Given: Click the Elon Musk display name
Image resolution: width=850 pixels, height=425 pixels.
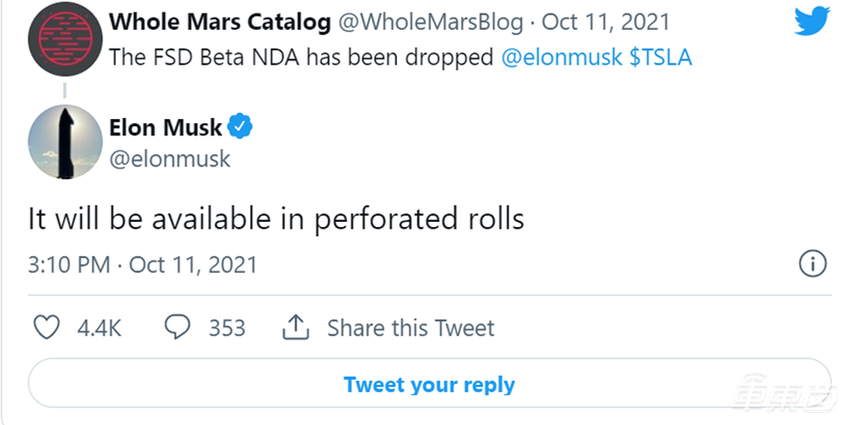Looking at the screenshot, I should click(166, 127).
